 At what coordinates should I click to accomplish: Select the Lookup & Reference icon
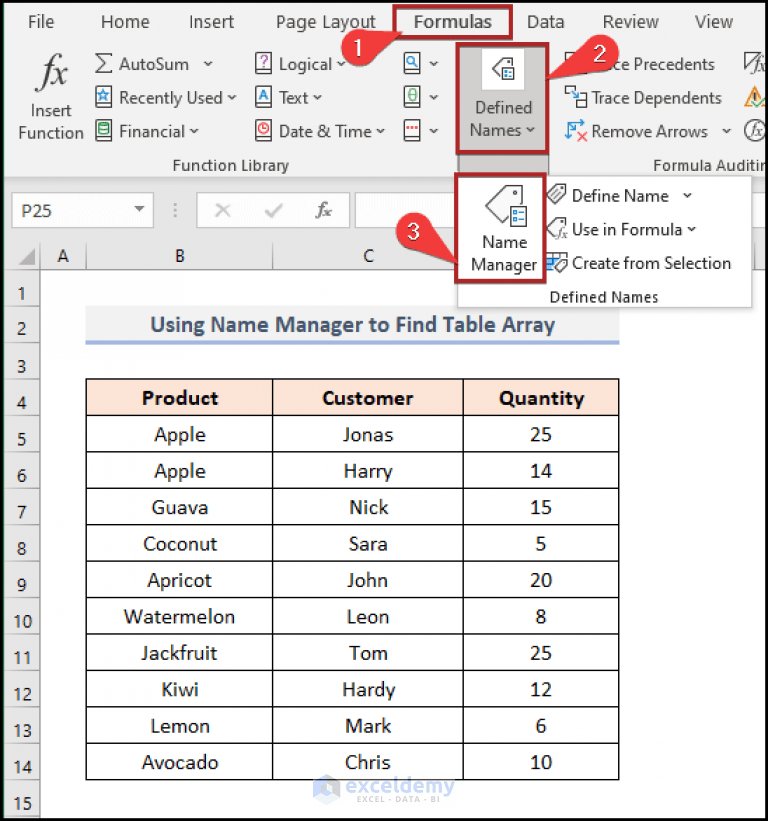tap(412, 63)
